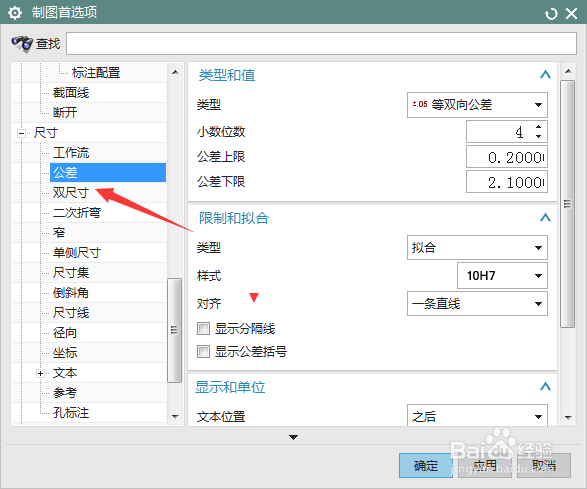Click the 确定 button
Screen dimensions: 587x489
(x=426, y=465)
